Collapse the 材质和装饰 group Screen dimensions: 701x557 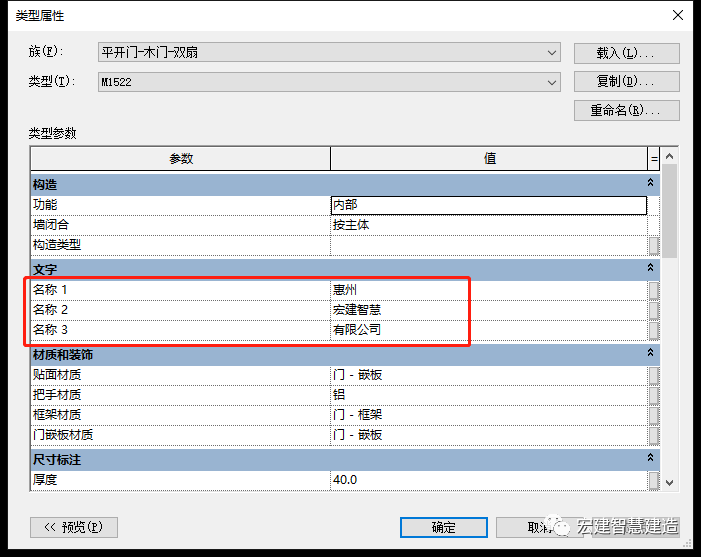coord(650,353)
